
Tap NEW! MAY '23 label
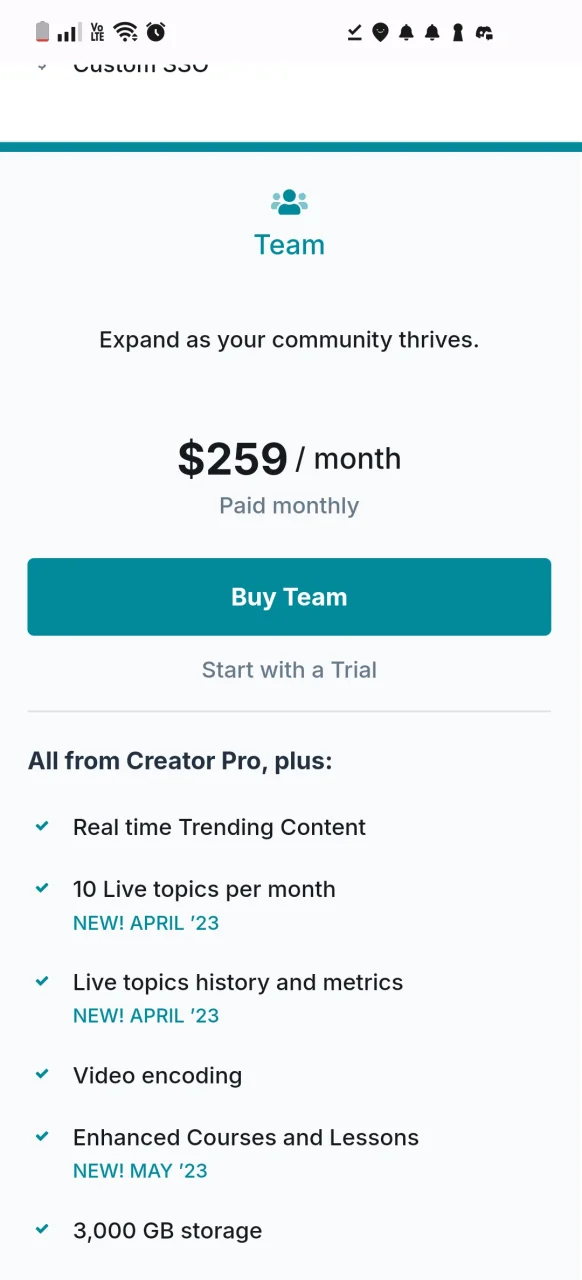140,1171
